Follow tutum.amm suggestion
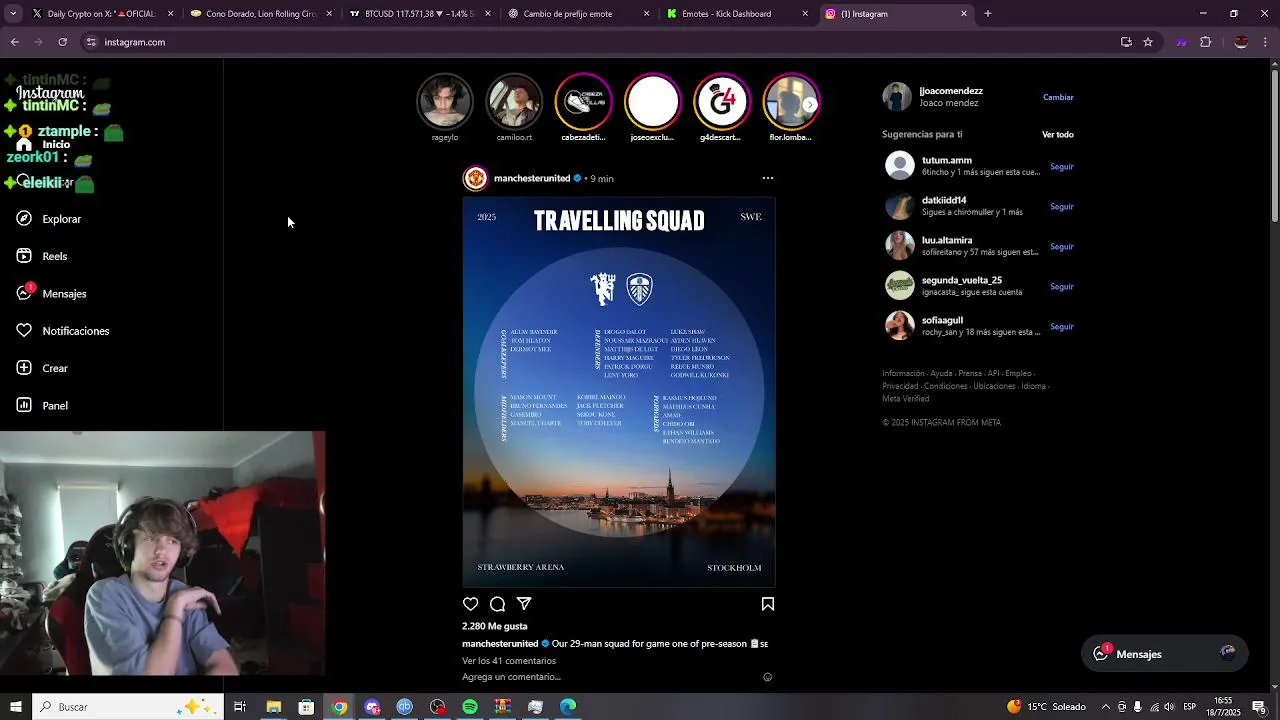 tap(1061, 167)
